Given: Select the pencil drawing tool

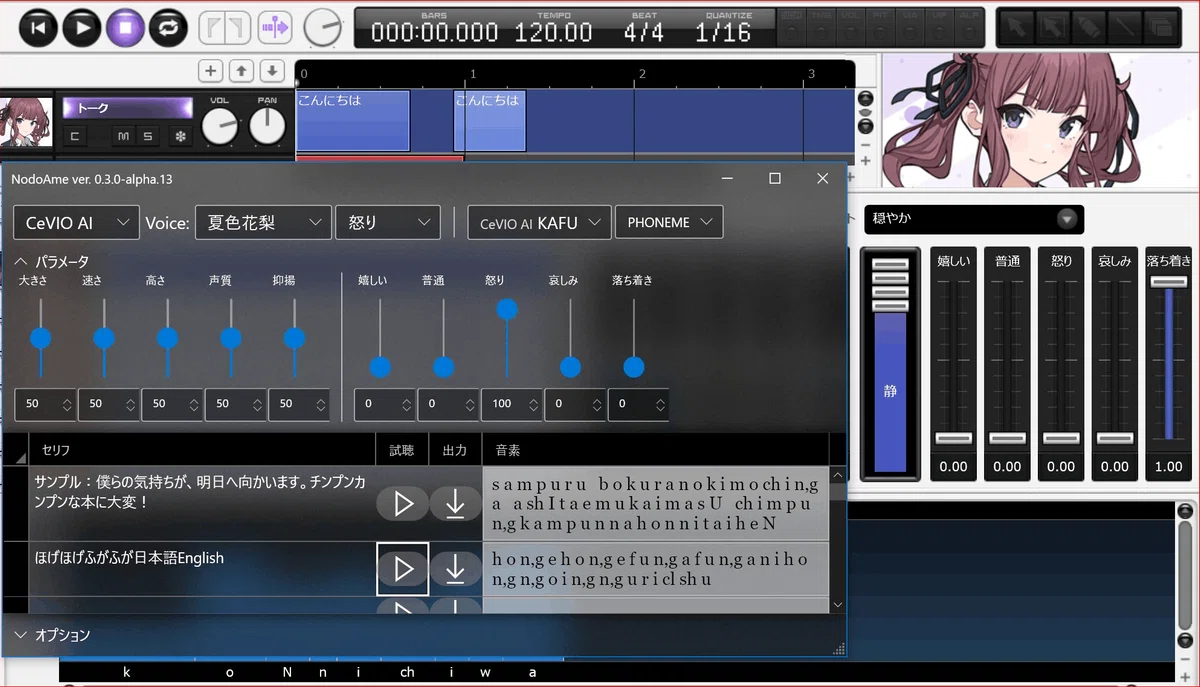Looking at the screenshot, I should 1089,27.
